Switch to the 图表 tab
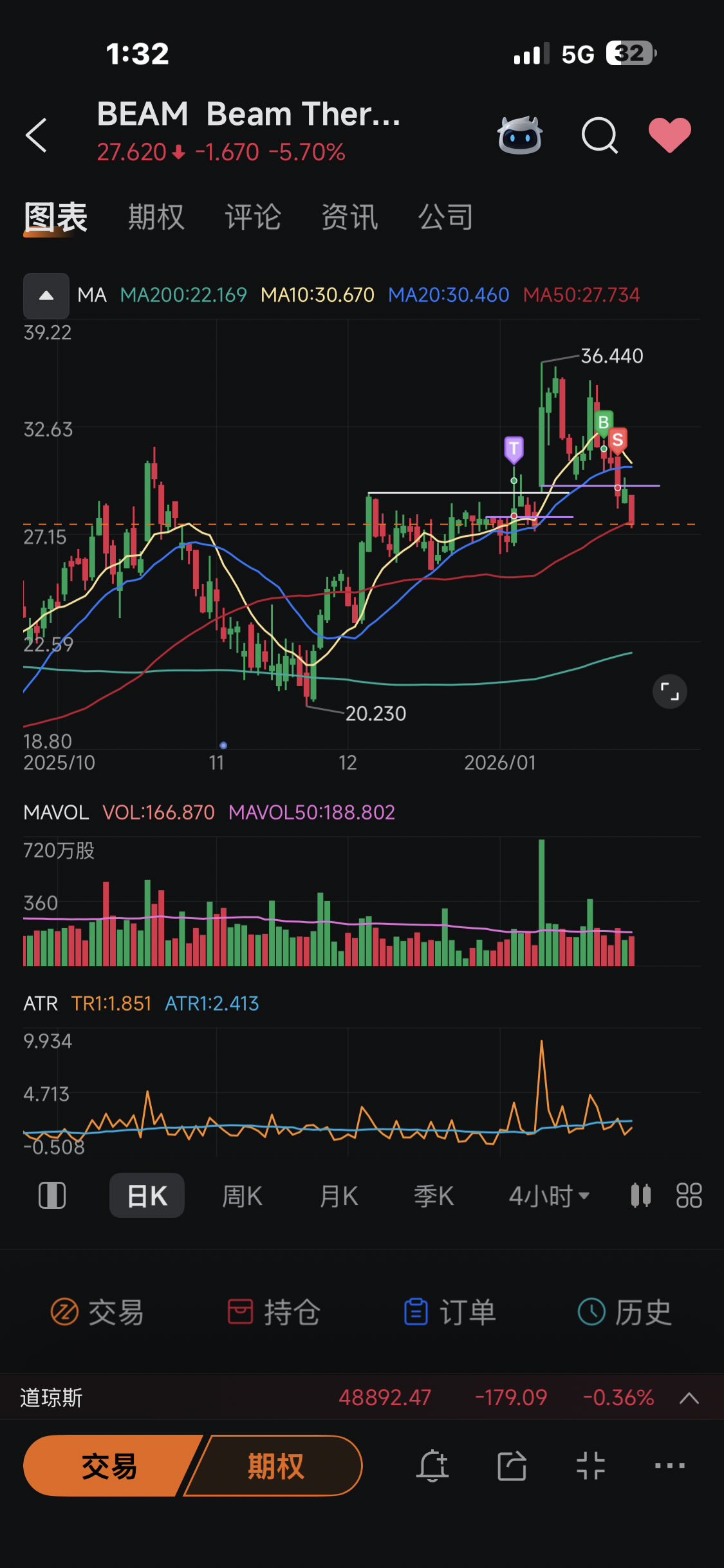Viewport: 724px width, 1568px height. [55, 217]
